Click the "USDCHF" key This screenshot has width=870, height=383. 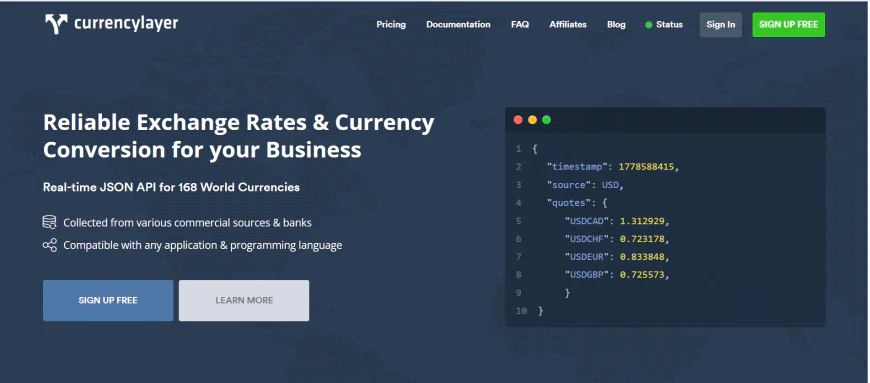click(x=588, y=239)
